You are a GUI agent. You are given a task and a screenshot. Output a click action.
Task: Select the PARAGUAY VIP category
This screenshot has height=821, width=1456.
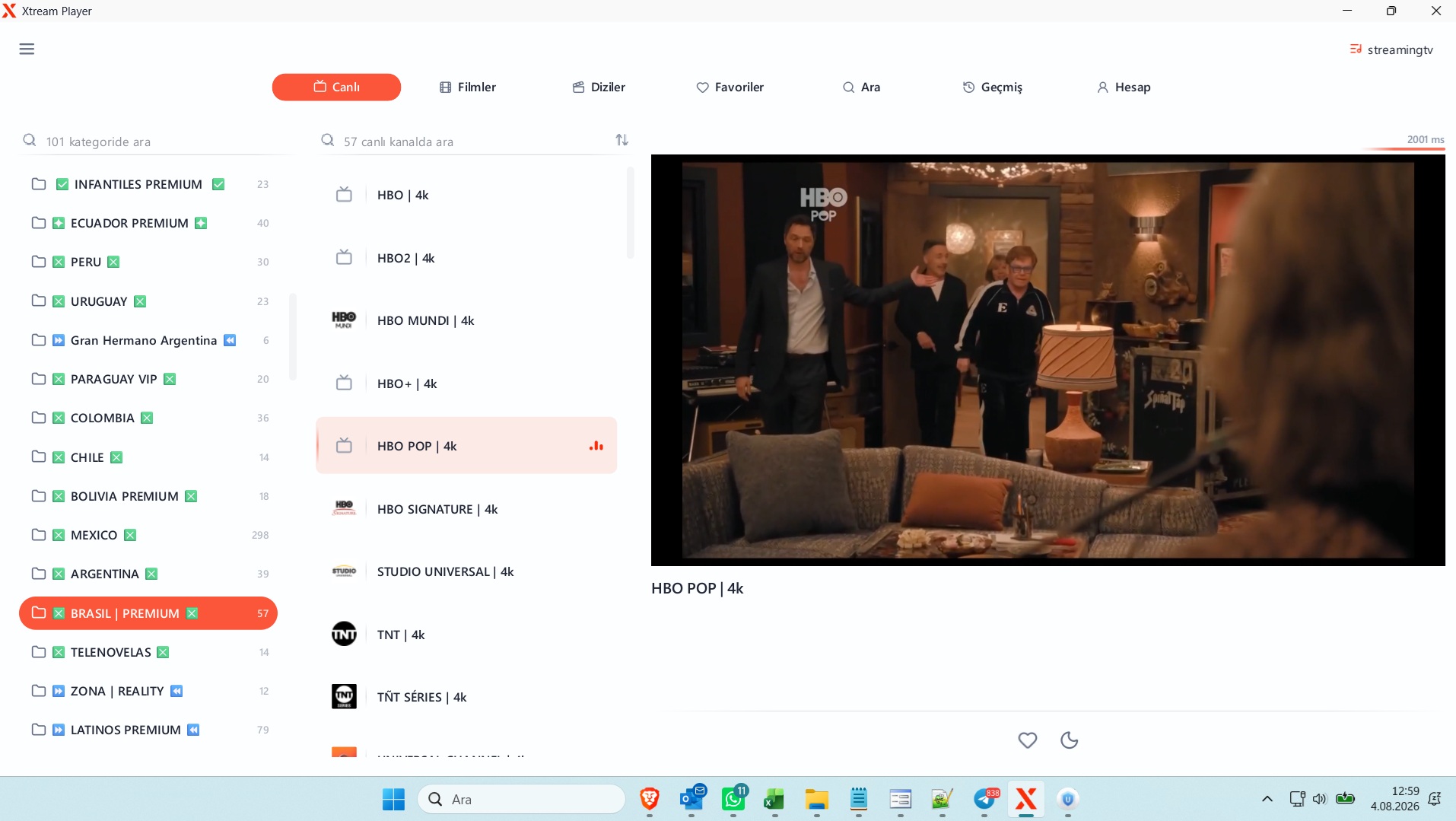point(148,379)
